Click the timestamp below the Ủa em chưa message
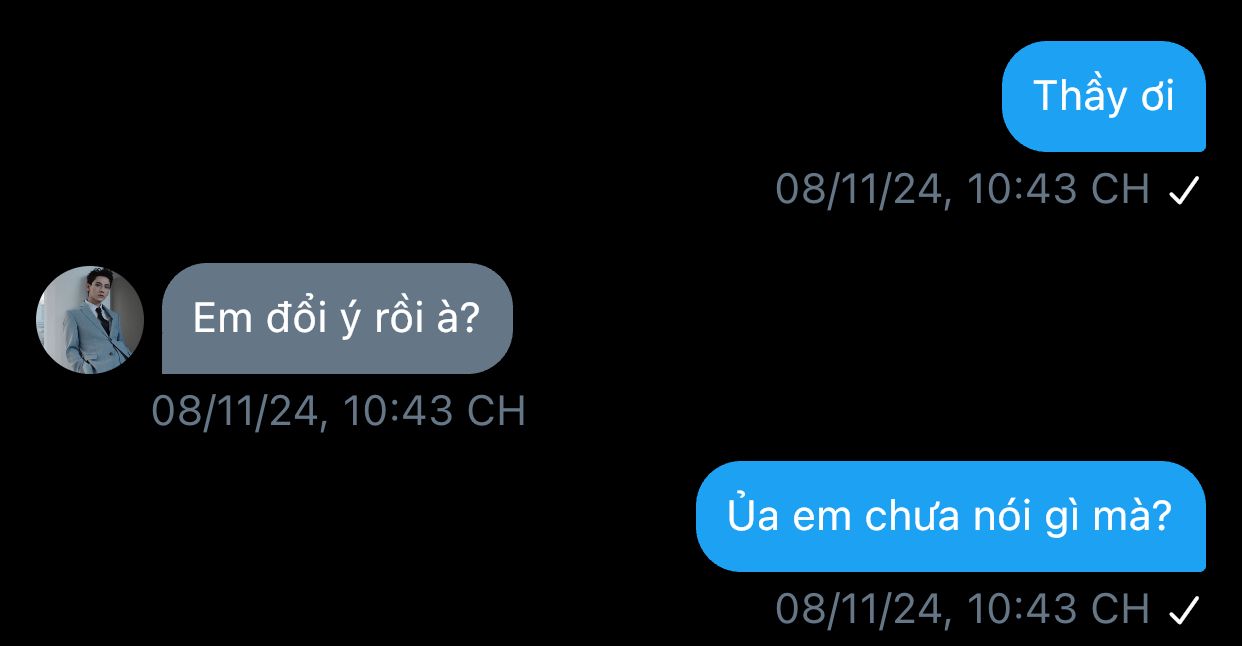The height and width of the screenshot is (646, 1242). tap(963, 608)
